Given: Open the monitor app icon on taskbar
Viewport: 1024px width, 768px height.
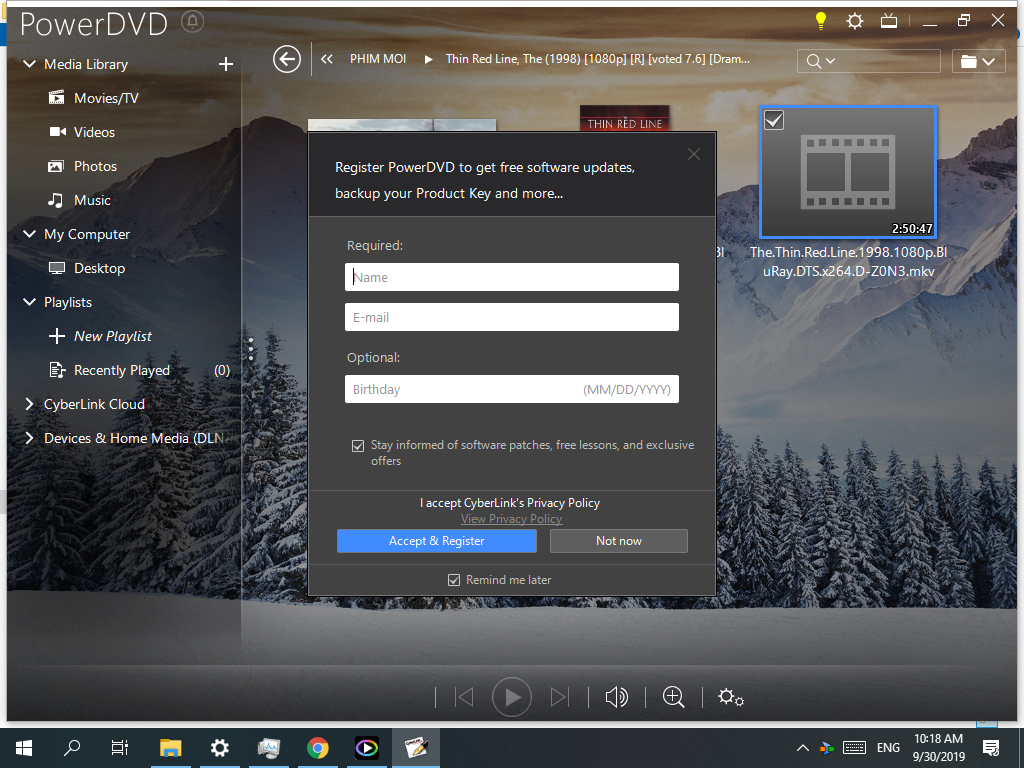Looking at the screenshot, I should tap(269, 747).
